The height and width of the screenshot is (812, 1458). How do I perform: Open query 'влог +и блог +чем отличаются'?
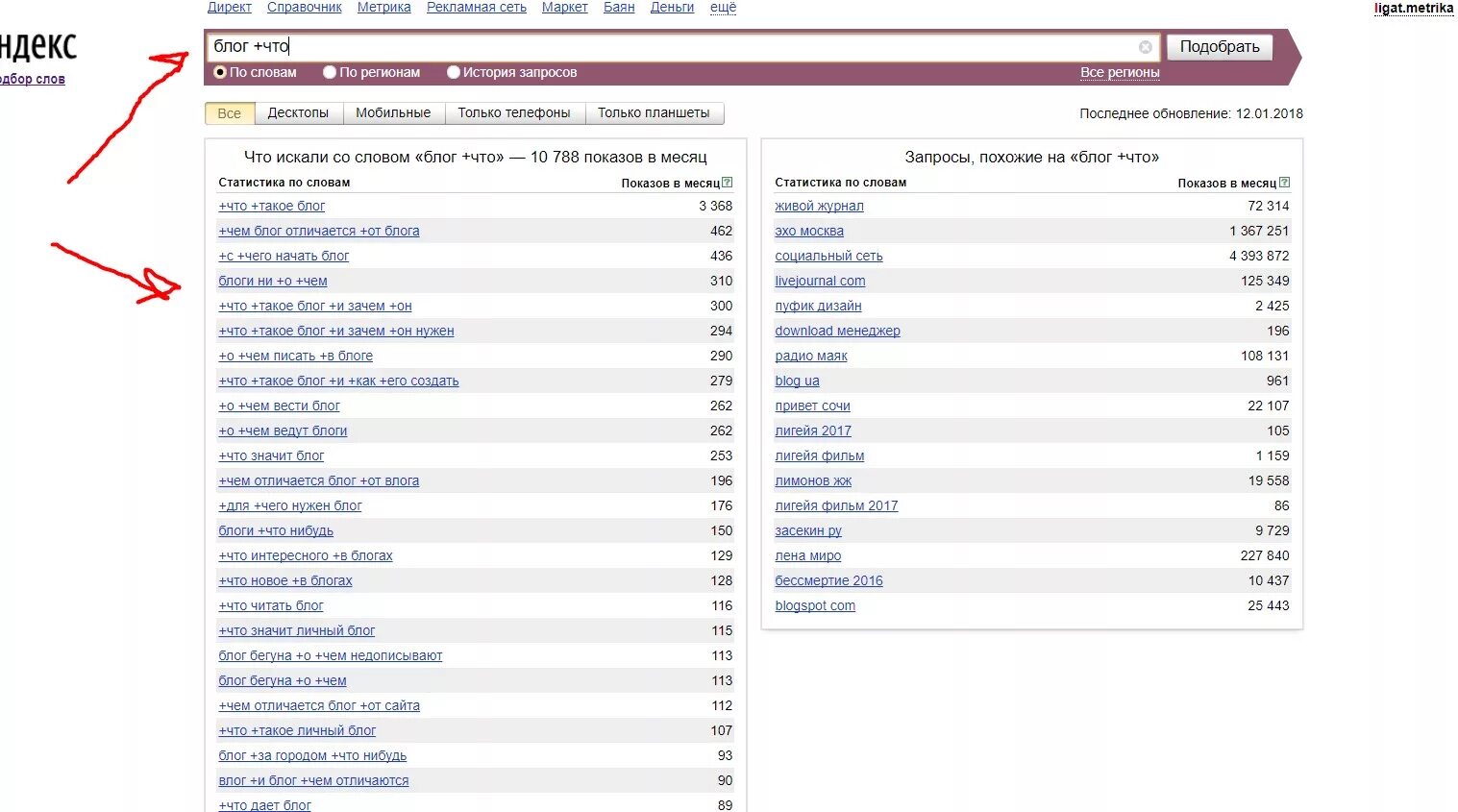point(313,780)
